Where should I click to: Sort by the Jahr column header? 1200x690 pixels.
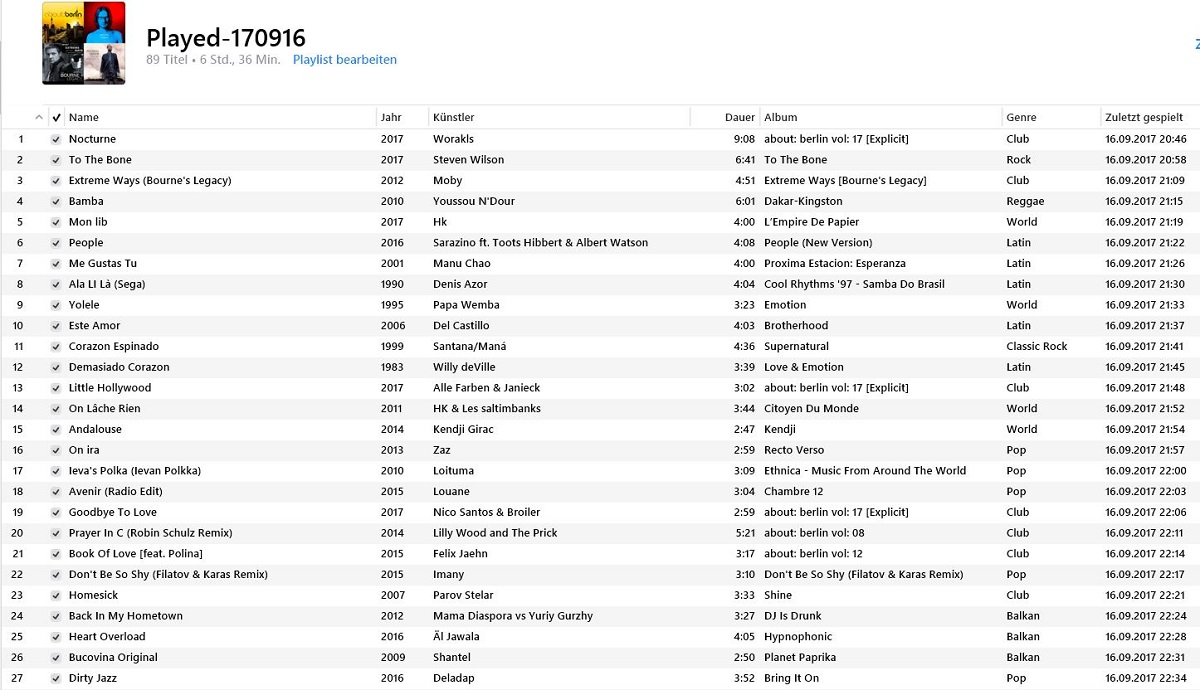(x=391, y=117)
